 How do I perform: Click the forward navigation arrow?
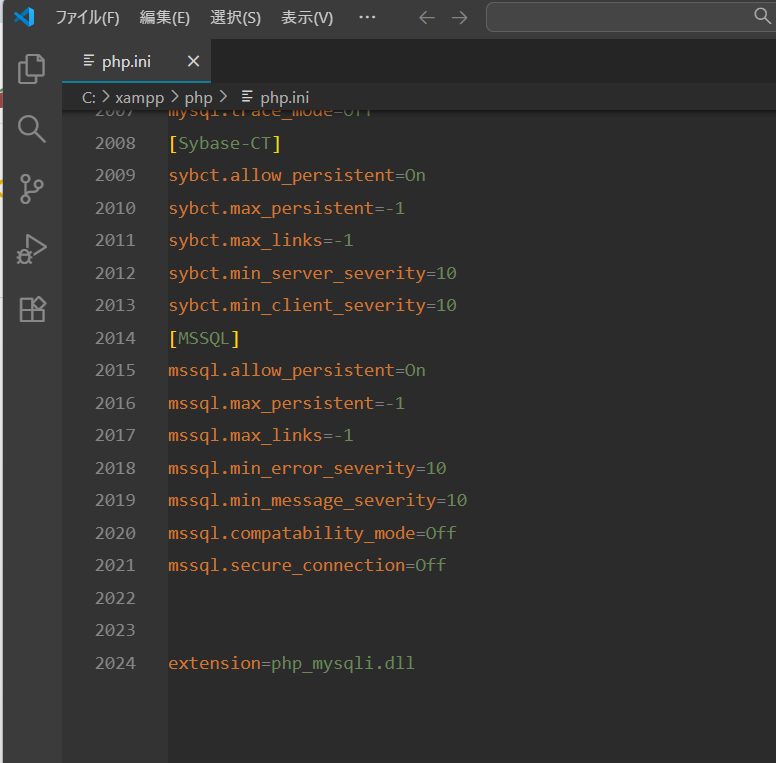[x=459, y=18]
